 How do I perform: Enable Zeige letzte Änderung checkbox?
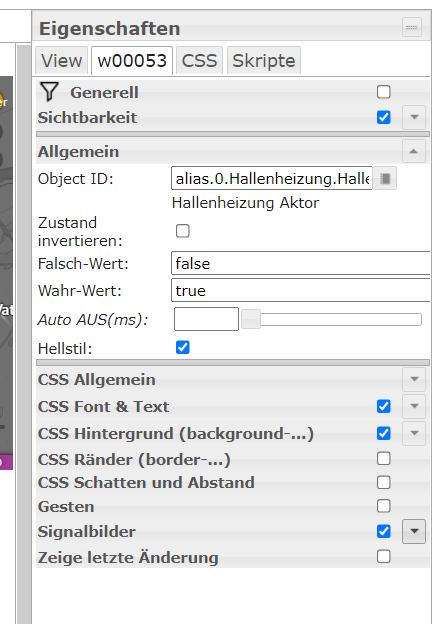click(383, 556)
